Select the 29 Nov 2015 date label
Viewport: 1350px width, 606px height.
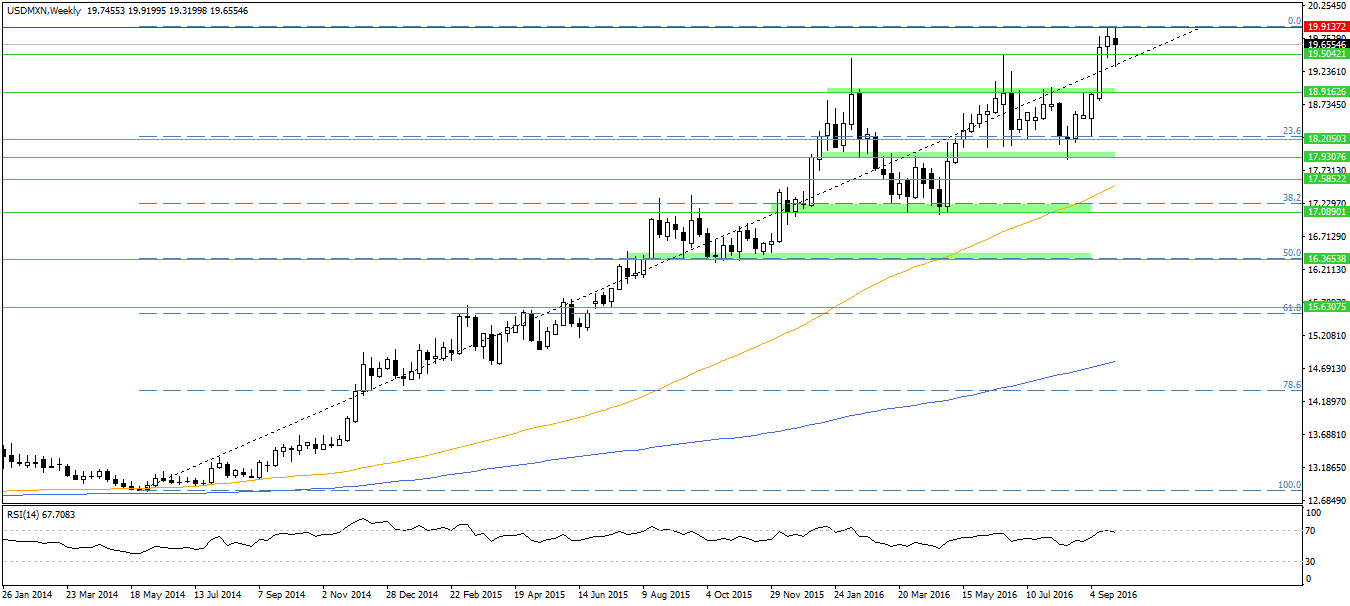tap(798, 594)
